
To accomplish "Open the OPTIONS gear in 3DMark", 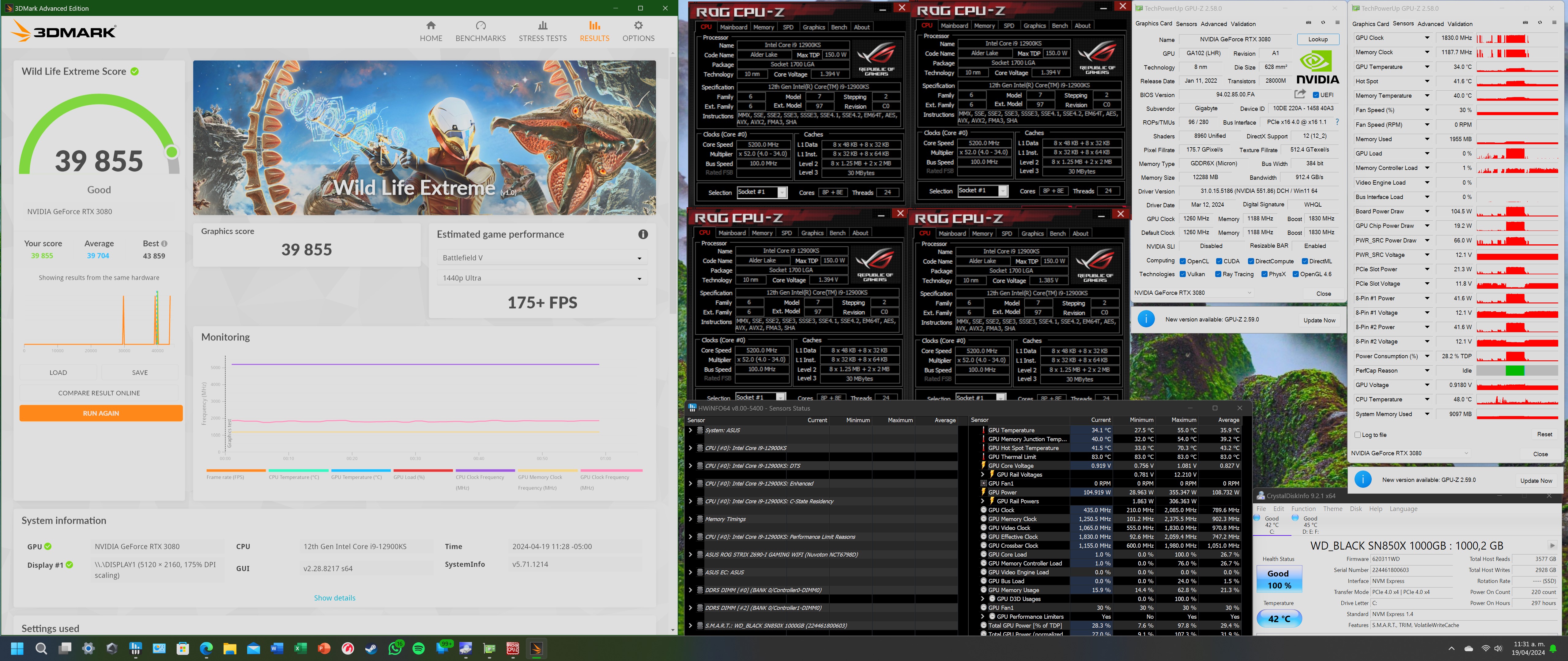I will click(638, 31).
